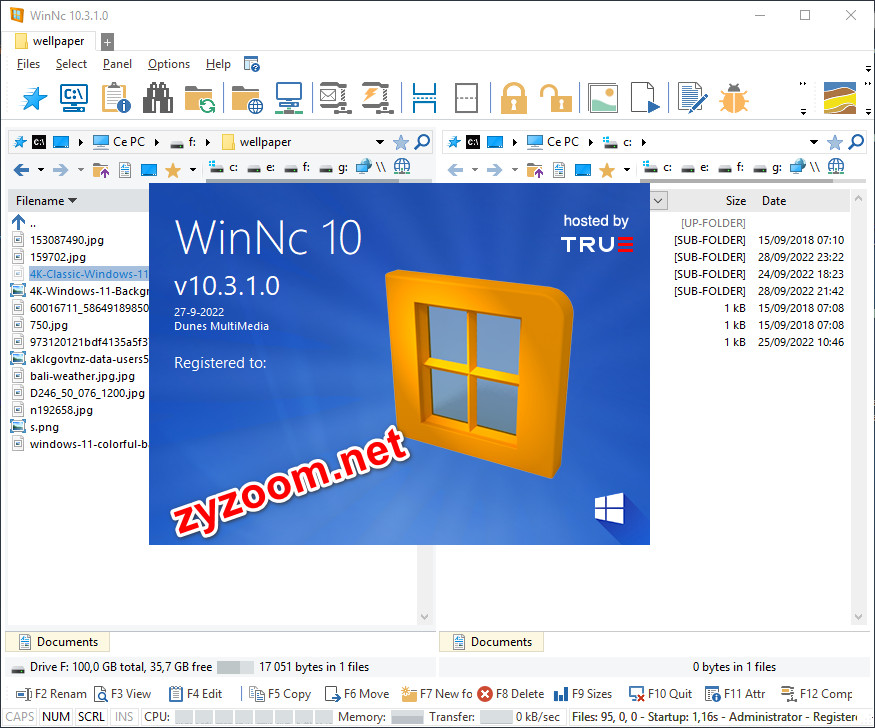
Task: Click the magnifier search icon in right panel
Action: click(x=856, y=142)
